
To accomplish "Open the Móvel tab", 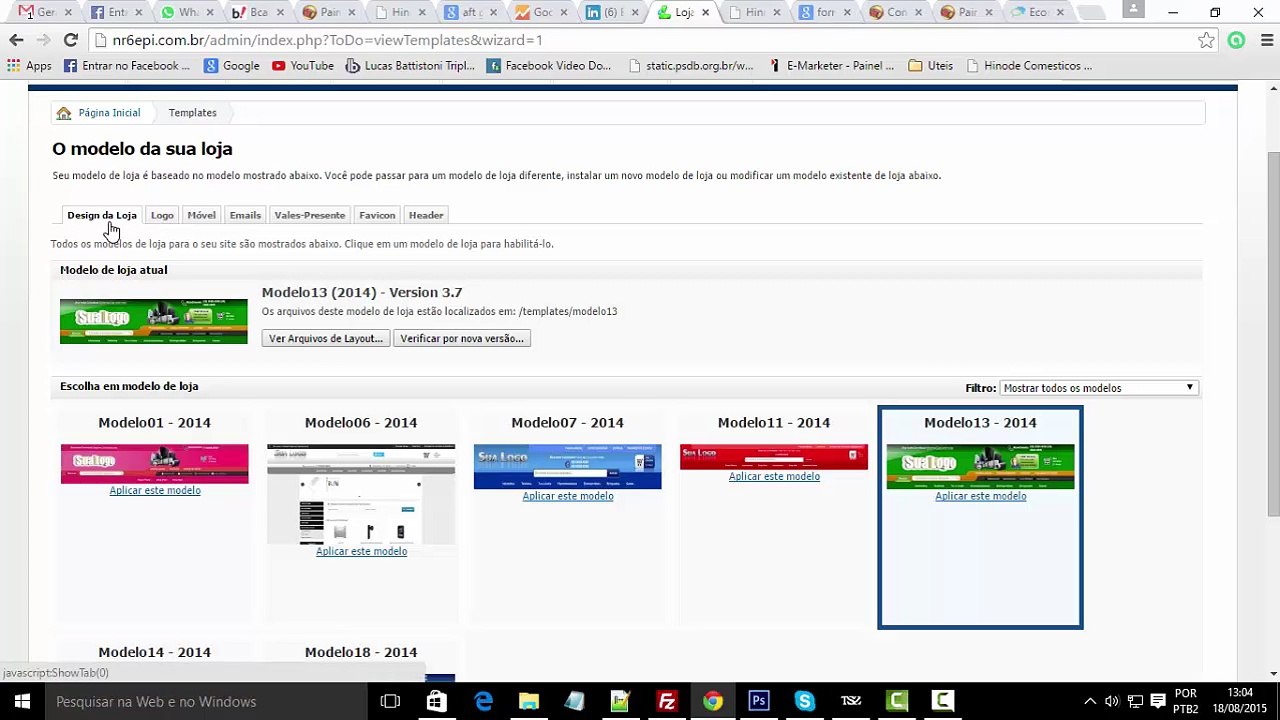I will [201, 215].
